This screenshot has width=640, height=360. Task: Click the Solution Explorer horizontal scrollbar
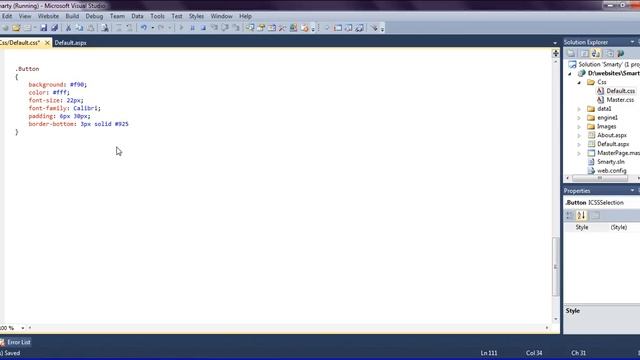point(600,178)
